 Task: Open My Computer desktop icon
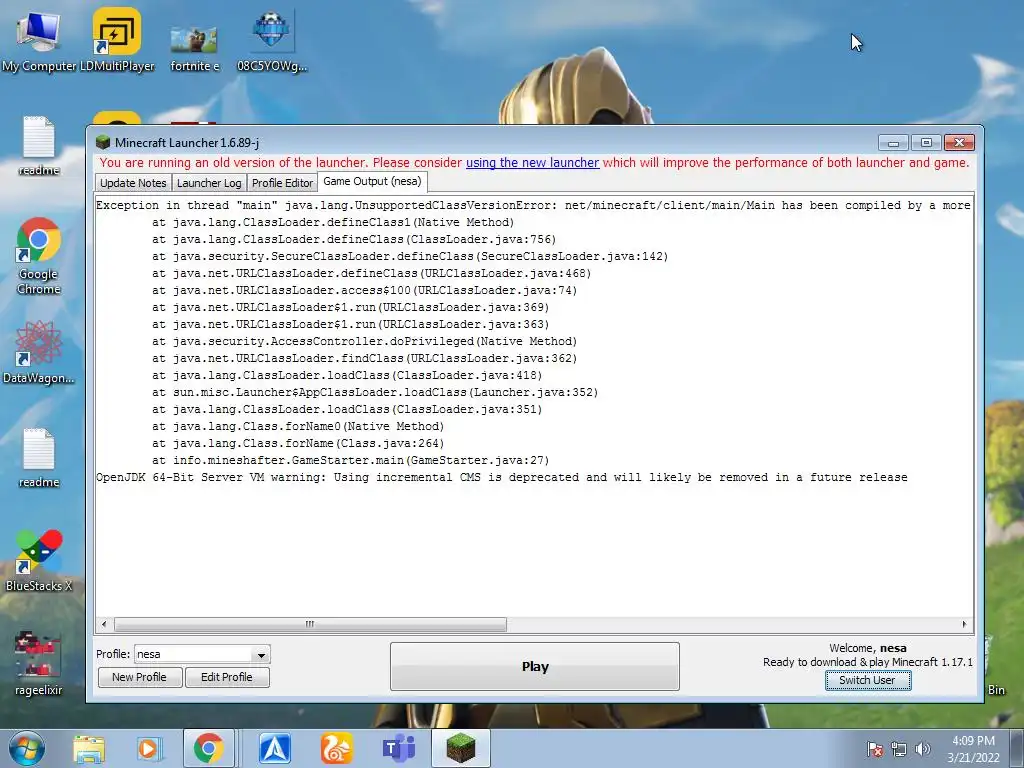(x=39, y=40)
